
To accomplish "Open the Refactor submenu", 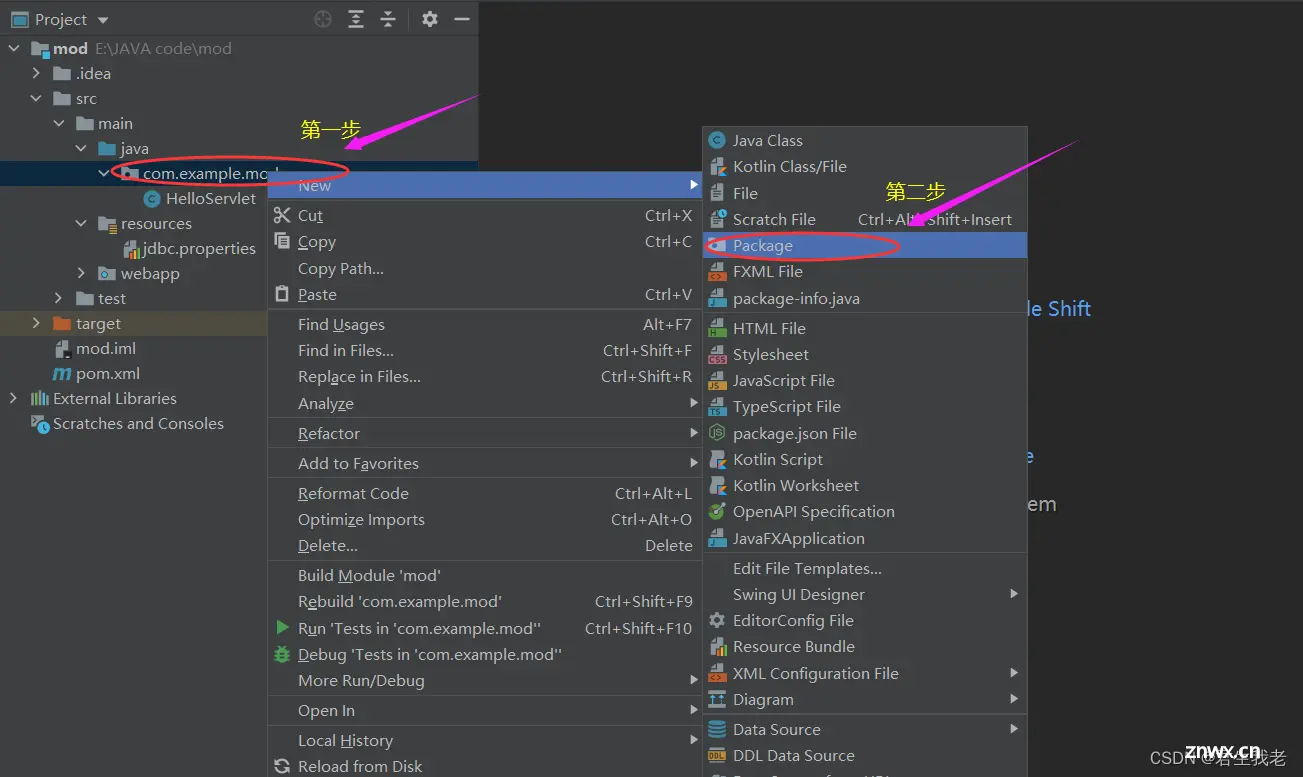I will (x=484, y=433).
